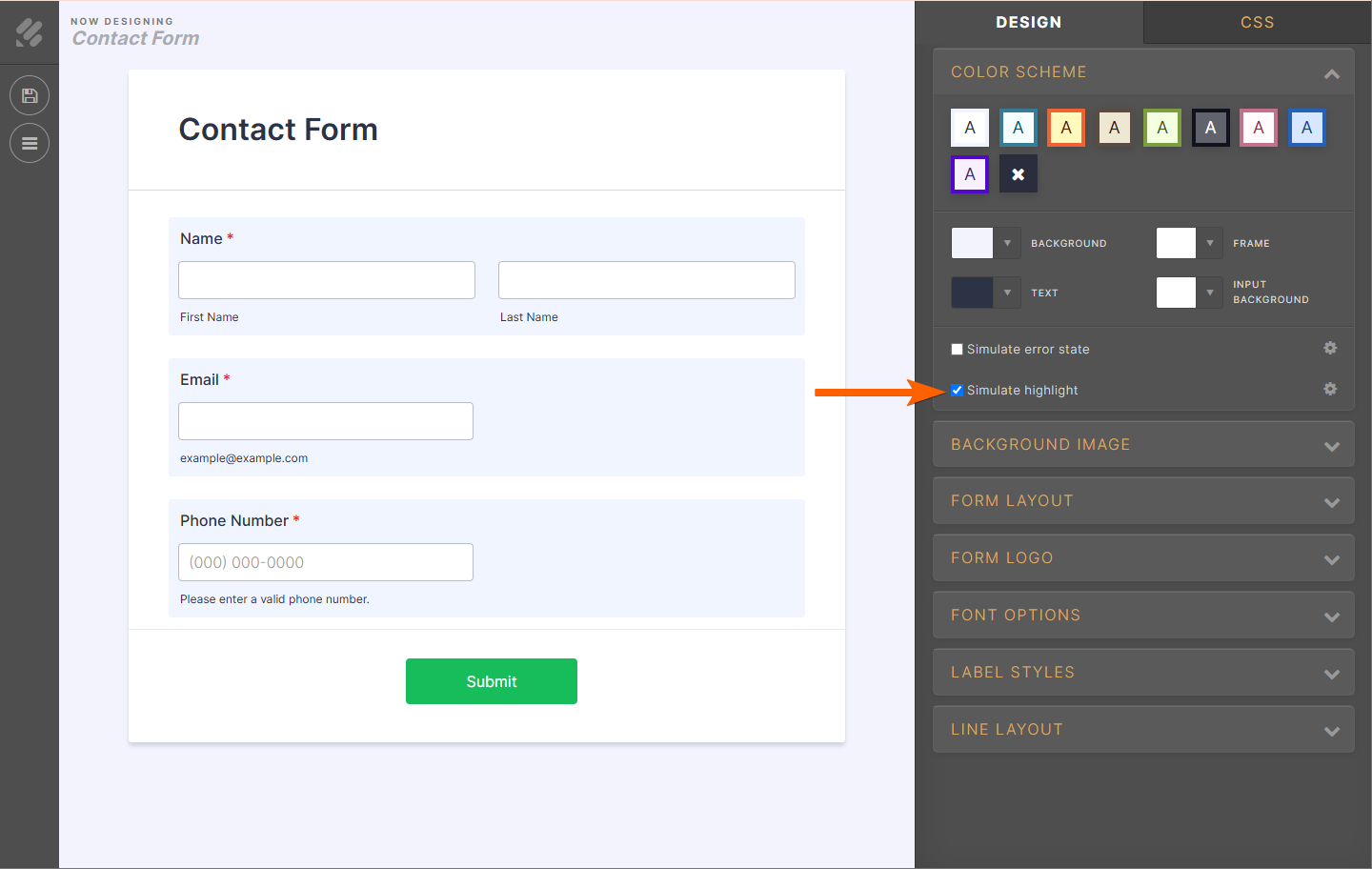Click the save floppy disk icon
The image size is (1372, 869).
[30, 95]
